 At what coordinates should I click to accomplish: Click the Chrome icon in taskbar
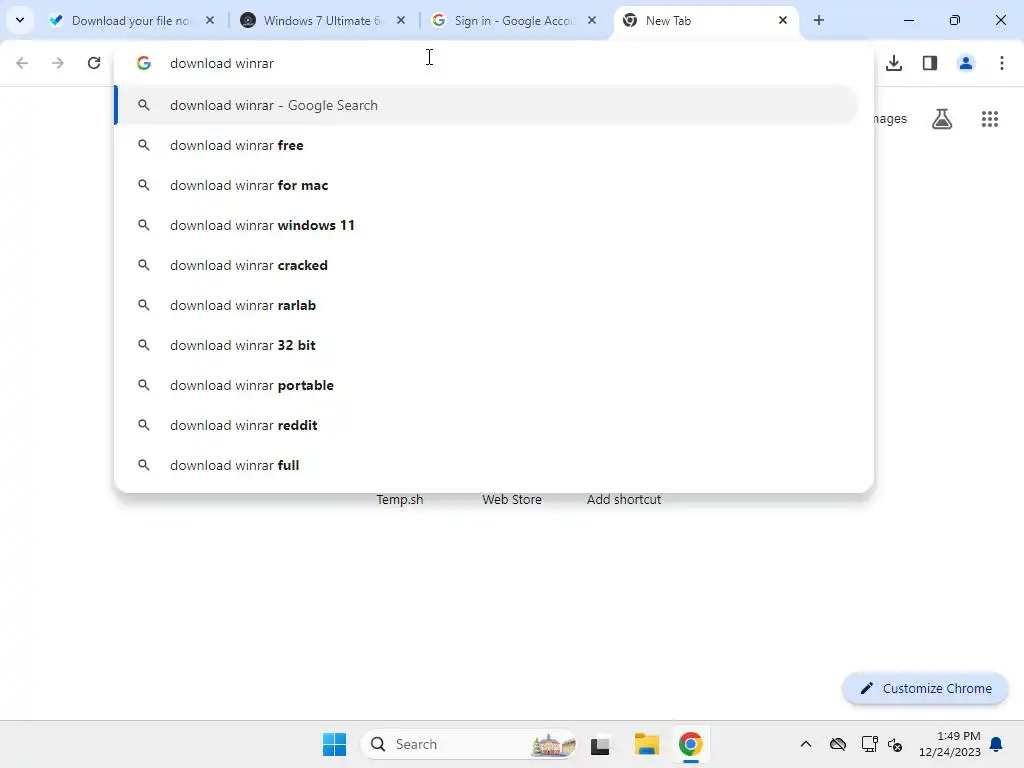click(x=690, y=744)
